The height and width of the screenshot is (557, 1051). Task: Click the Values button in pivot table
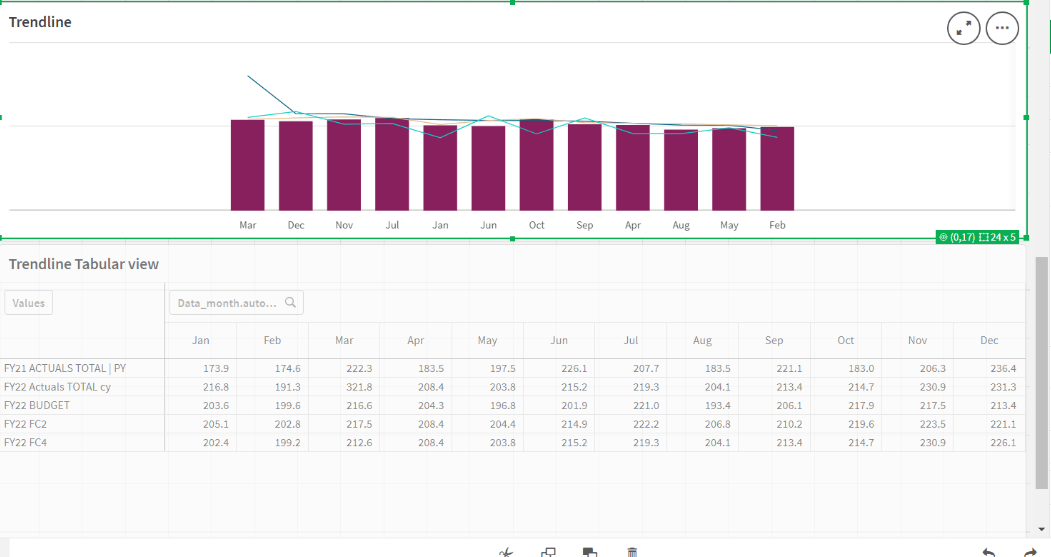point(28,303)
